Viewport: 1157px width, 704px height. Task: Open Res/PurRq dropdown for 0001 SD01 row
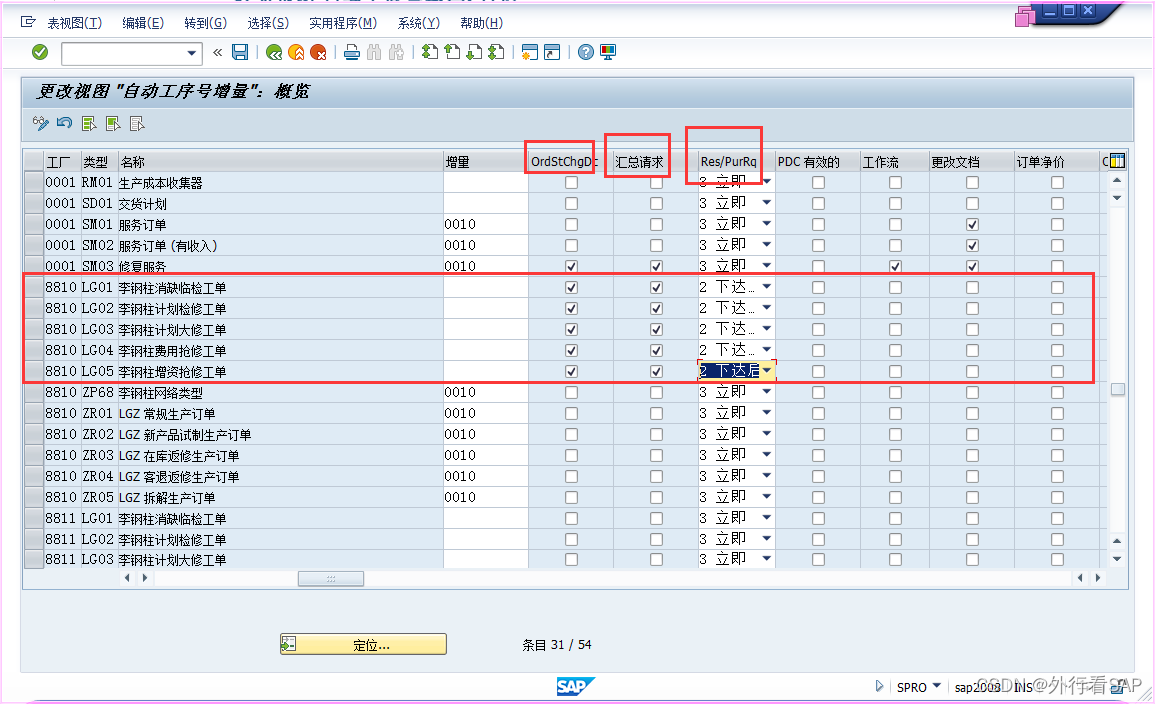767,203
